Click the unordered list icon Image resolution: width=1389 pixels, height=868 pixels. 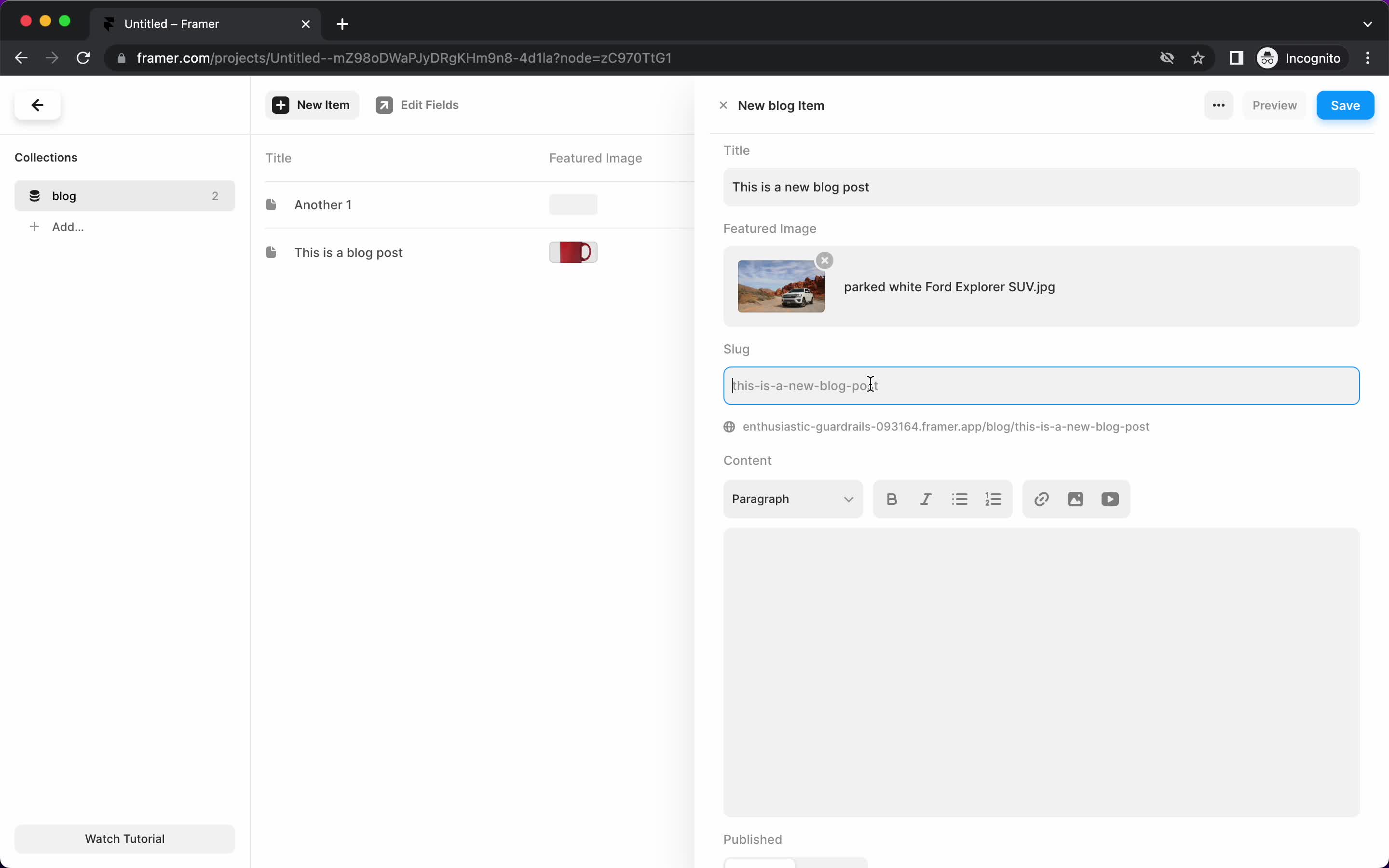(958, 499)
